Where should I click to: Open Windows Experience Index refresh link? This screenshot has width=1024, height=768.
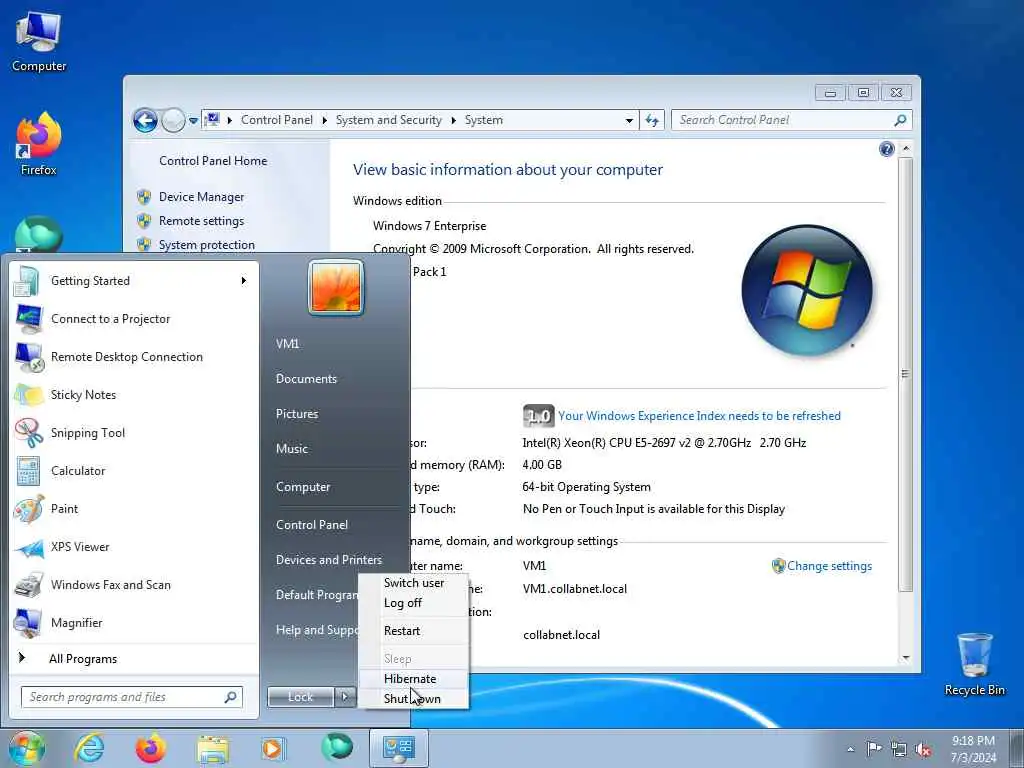pyautogui.click(x=699, y=416)
